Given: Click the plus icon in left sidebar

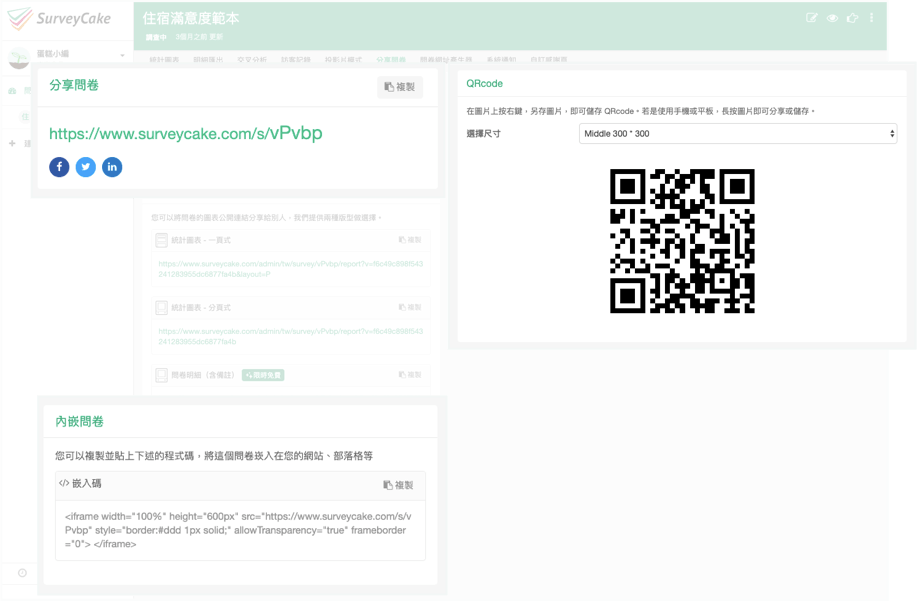Looking at the screenshot, I should (12, 143).
